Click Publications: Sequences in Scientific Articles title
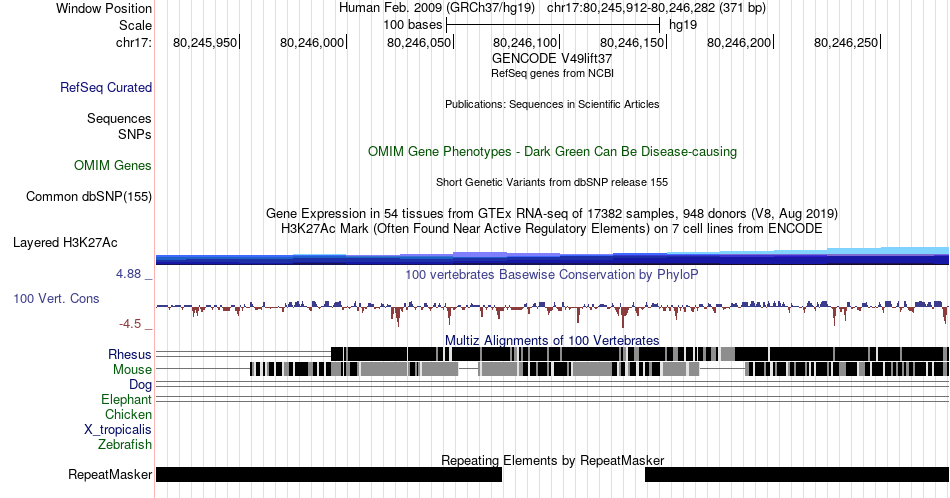950x498 pixels. coord(552,104)
